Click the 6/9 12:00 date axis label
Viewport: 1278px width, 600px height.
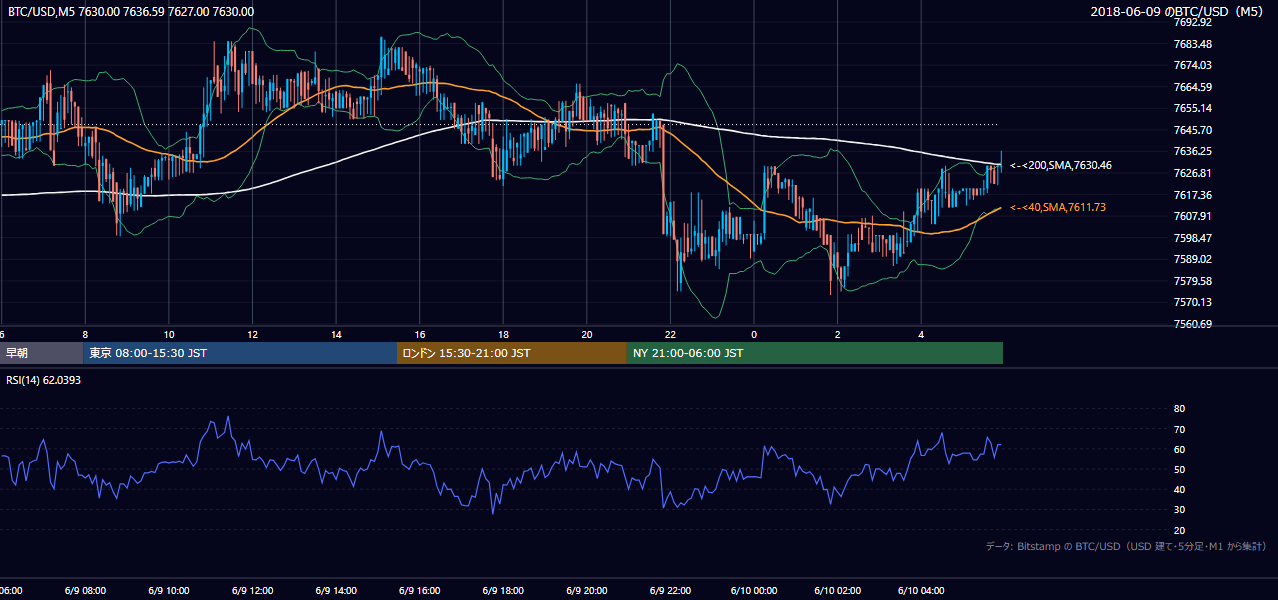(x=253, y=590)
